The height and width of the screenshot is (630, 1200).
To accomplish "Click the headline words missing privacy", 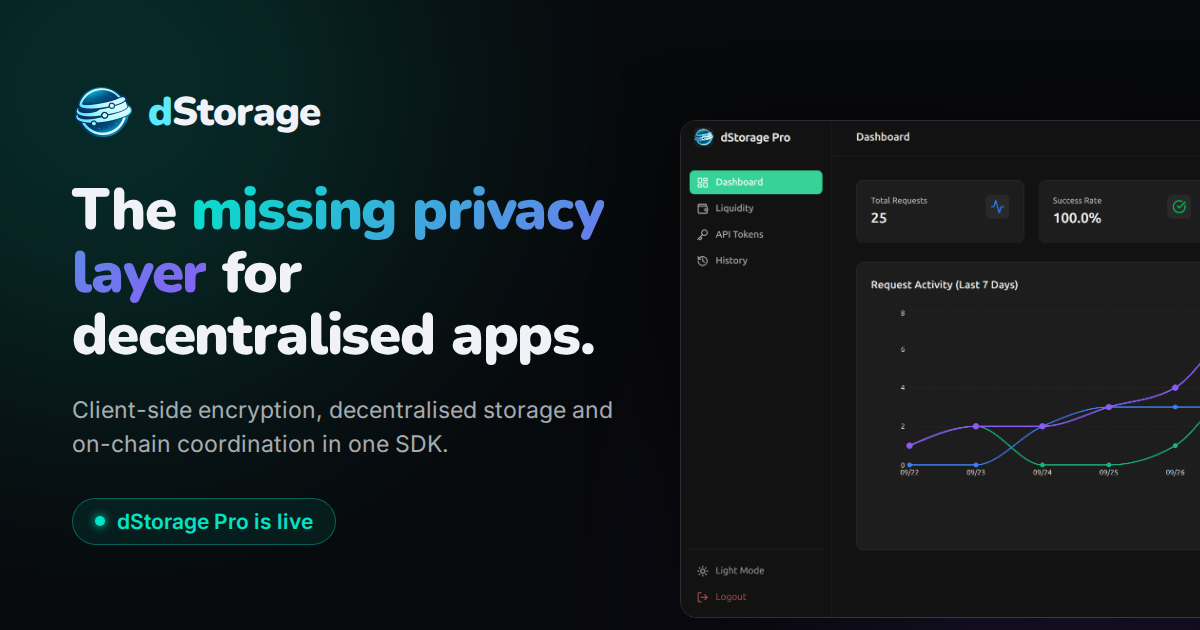I will (398, 211).
